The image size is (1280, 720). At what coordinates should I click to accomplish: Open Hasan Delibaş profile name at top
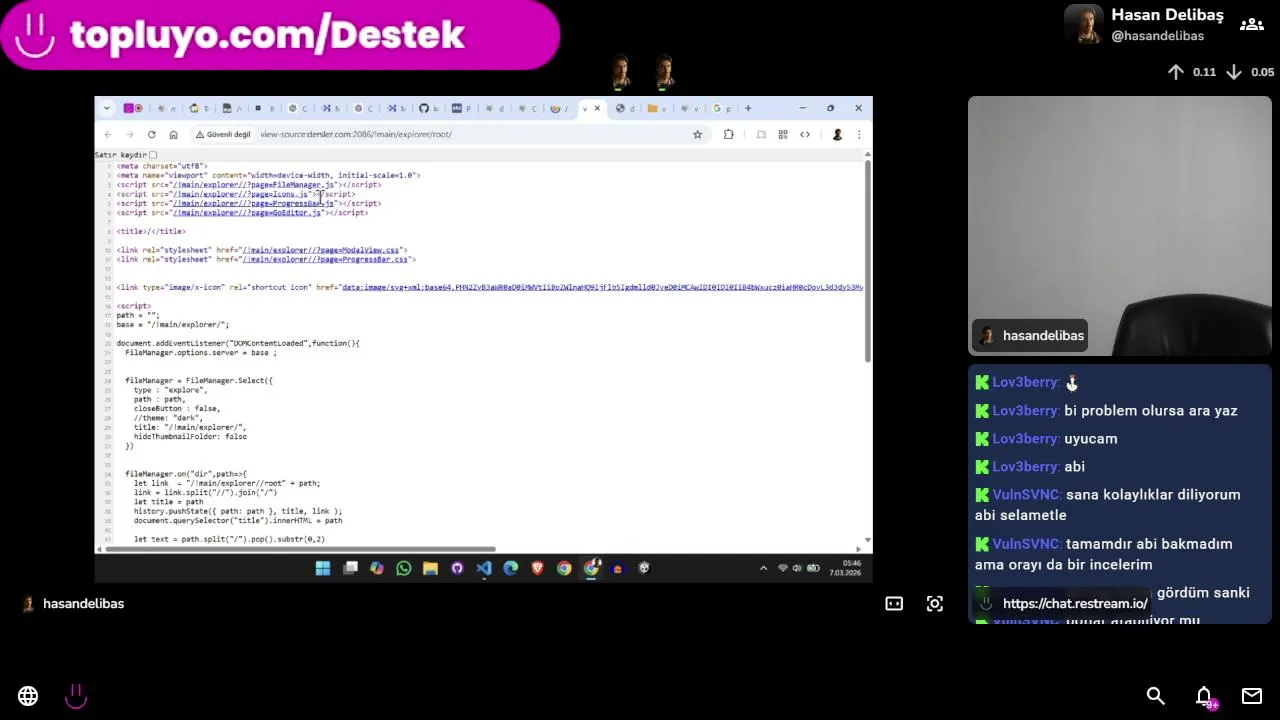point(1167,15)
